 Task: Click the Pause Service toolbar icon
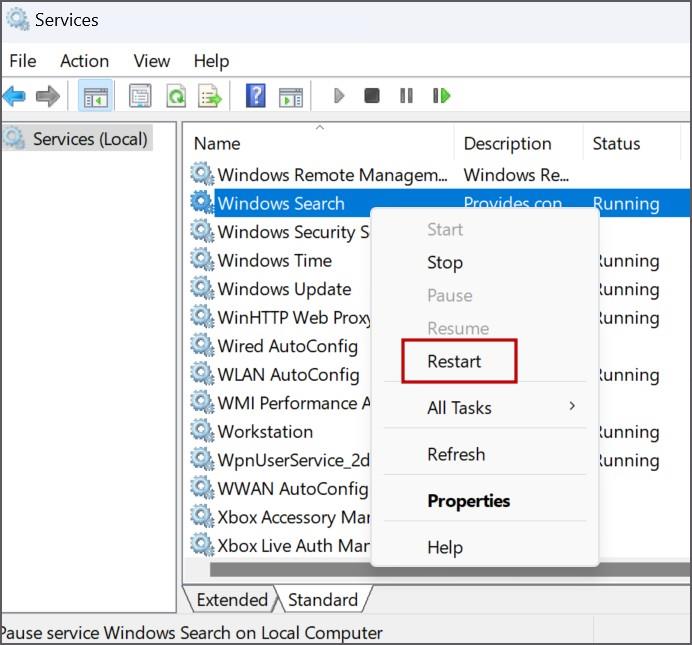click(x=406, y=96)
